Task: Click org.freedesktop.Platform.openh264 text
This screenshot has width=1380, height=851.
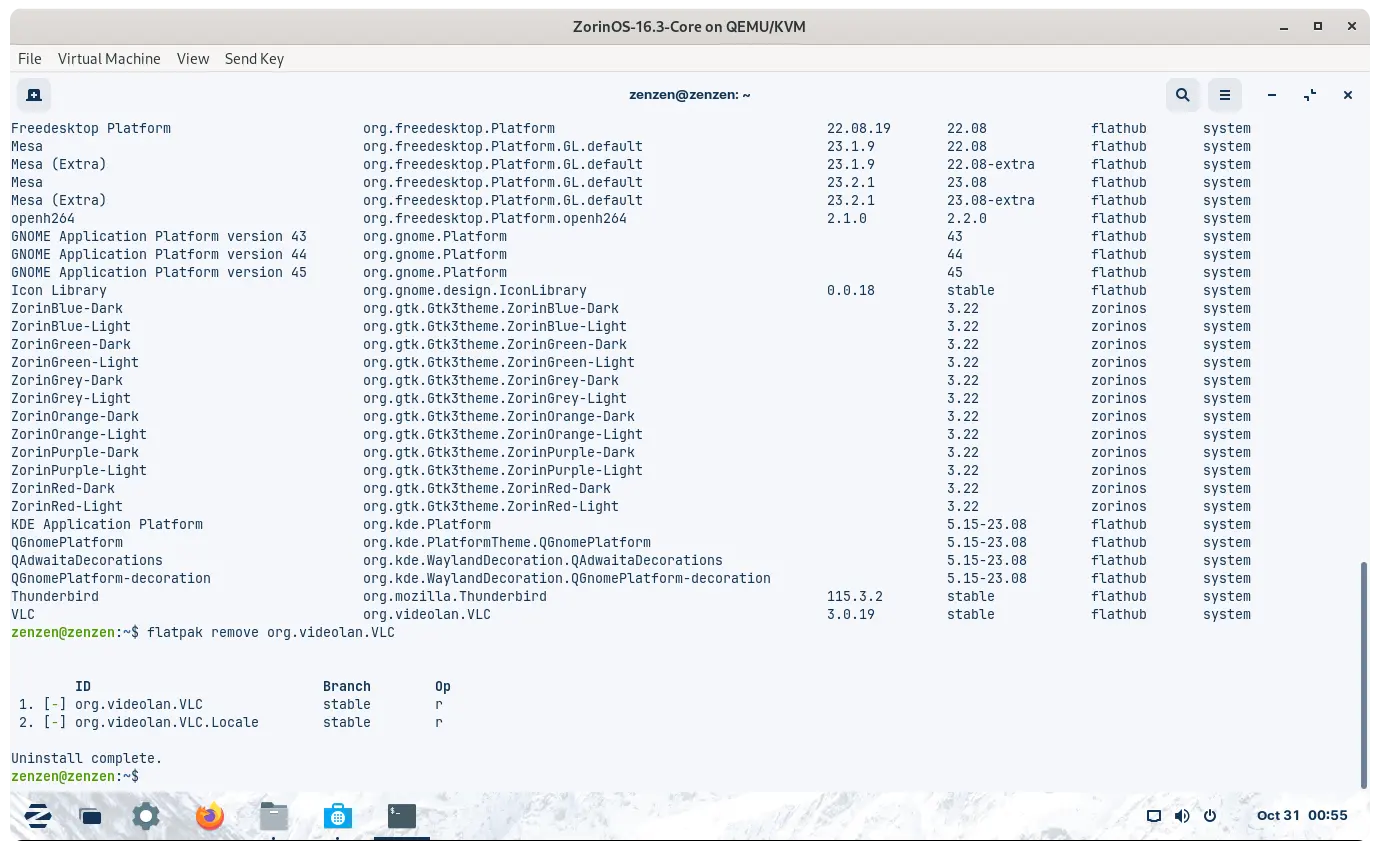Action: coord(495,219)
